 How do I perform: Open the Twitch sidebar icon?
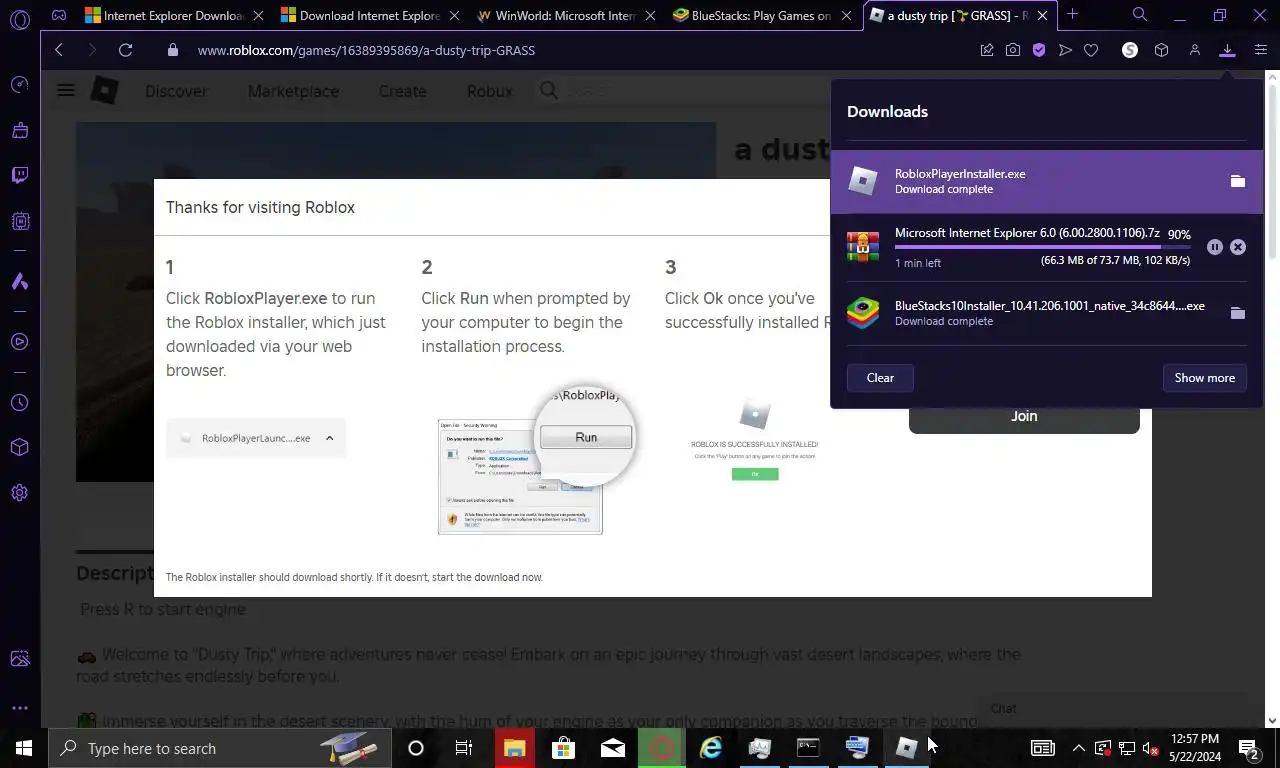point(19,176)
